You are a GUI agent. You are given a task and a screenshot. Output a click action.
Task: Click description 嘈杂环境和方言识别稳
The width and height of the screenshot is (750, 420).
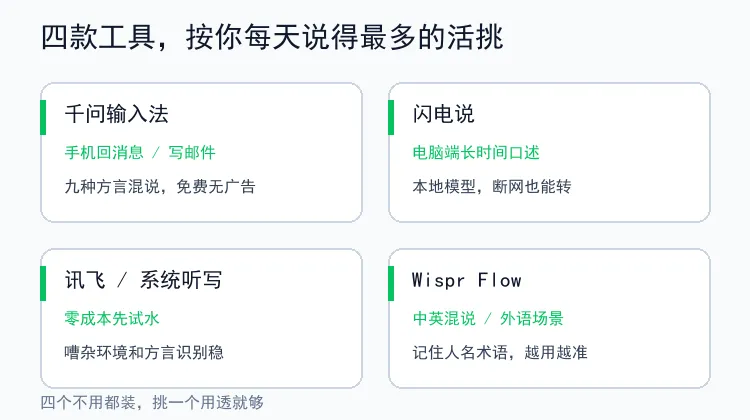144,353
